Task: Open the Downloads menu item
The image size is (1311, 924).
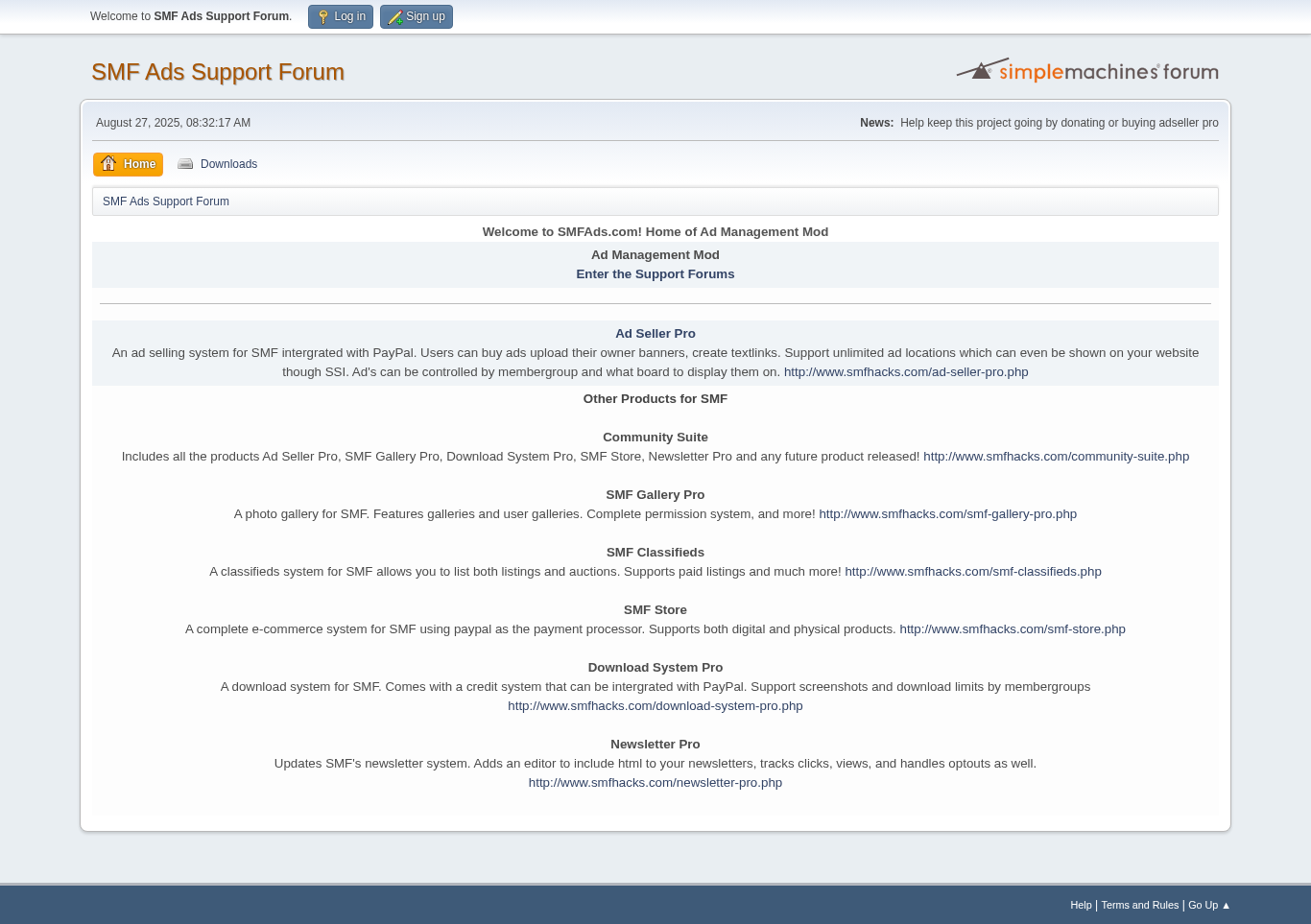Action: [x=218, y=164]
